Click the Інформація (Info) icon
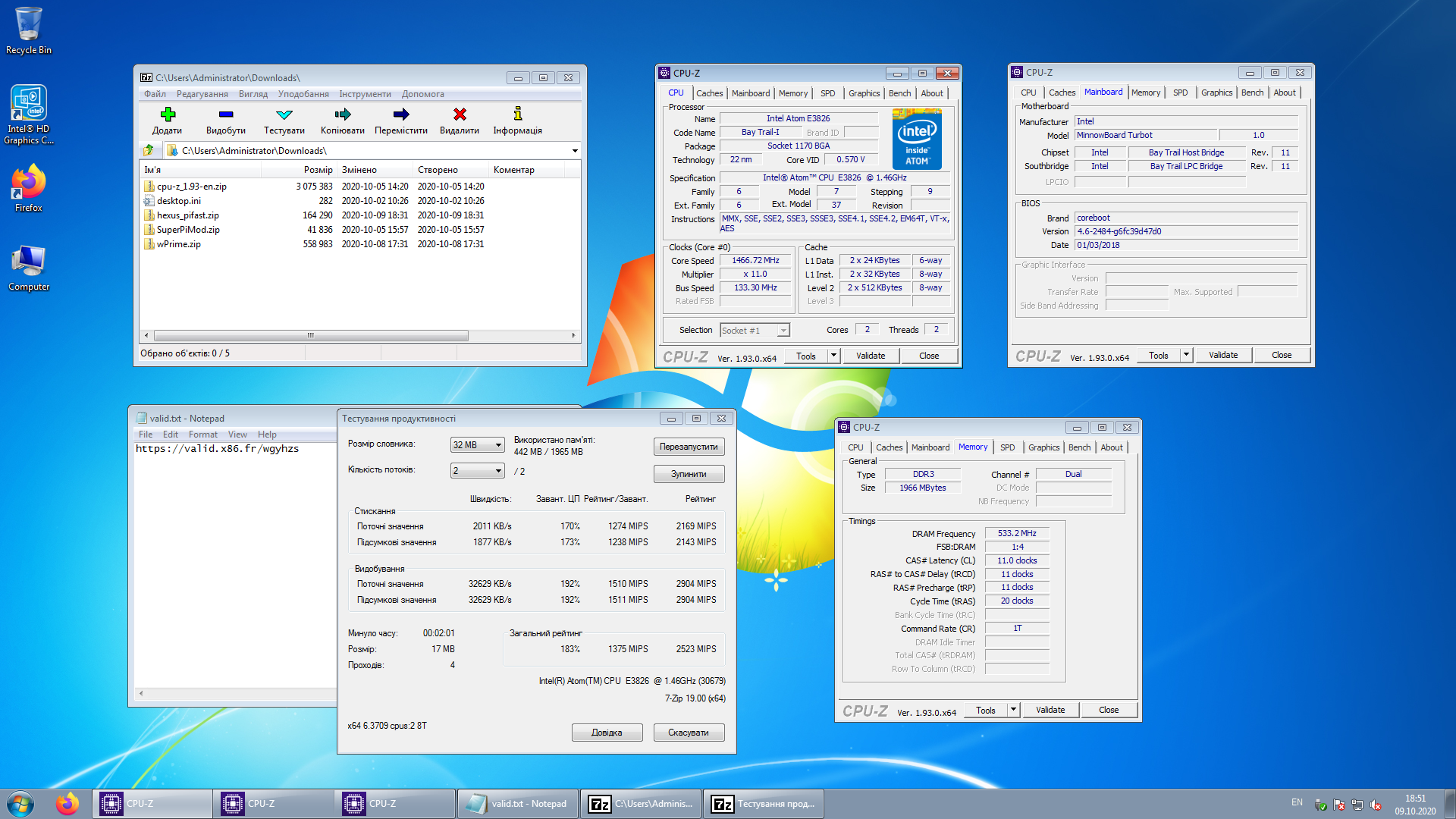Image resolution: width=1456 pixels, height=819 pixels. point(518,114)
